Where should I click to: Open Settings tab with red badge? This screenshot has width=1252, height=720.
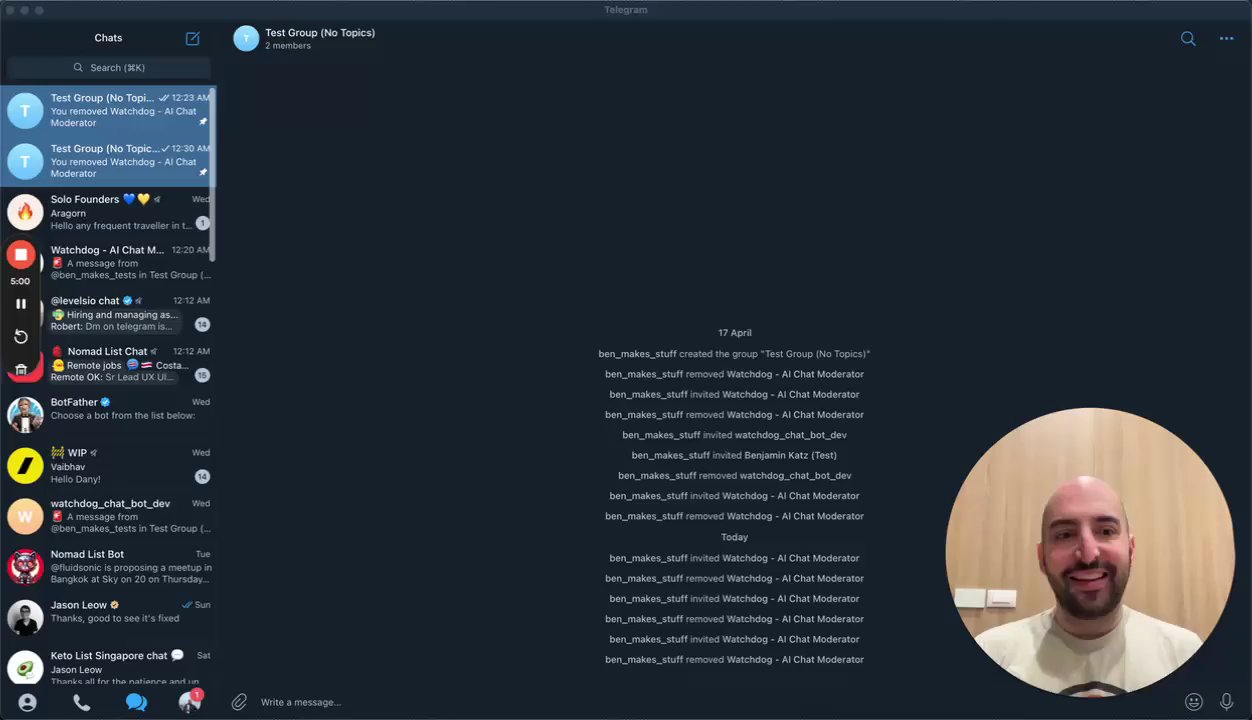190,702
